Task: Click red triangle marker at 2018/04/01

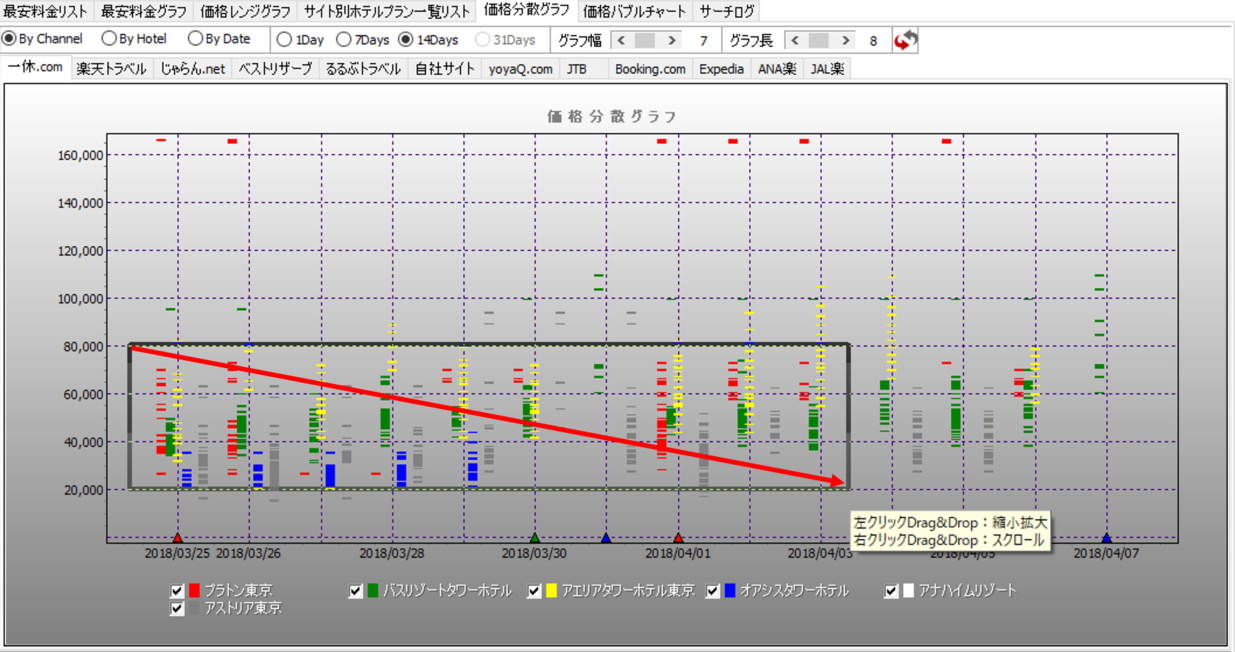Action: click(x=678, y=538)
